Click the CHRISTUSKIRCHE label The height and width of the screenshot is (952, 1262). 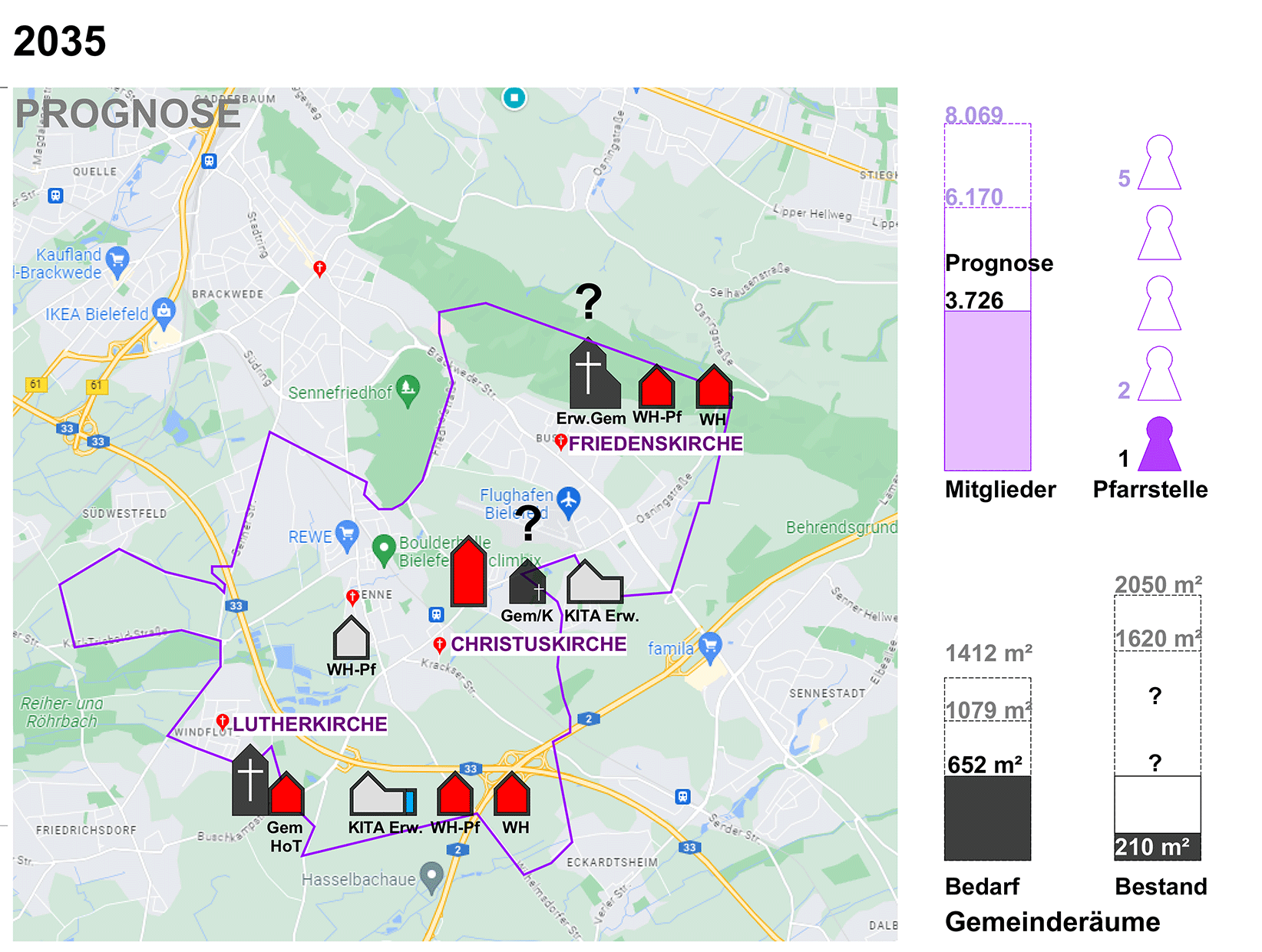click(x=539, y=644)
